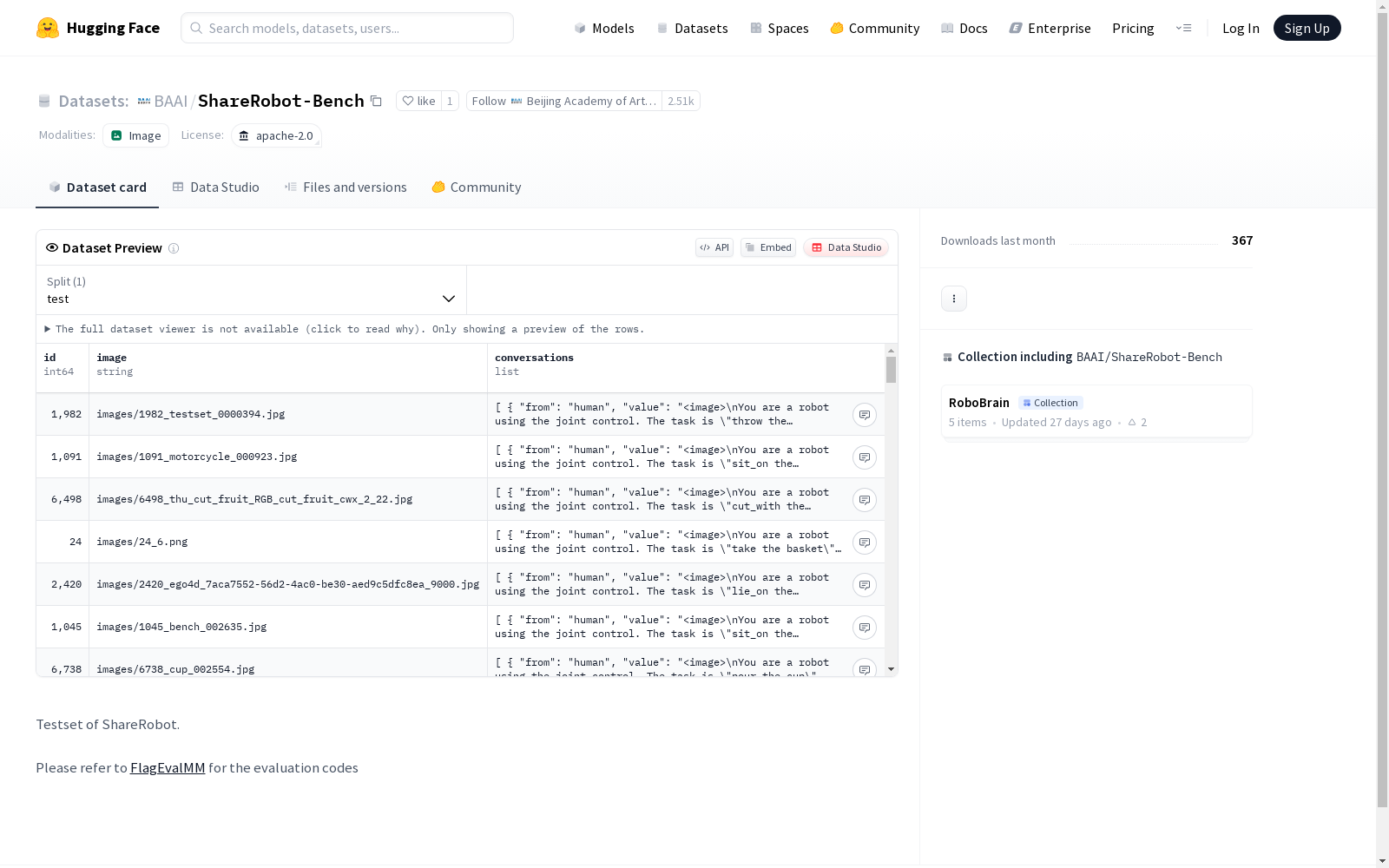The height and width of the screenshot is (868, 1389).
Task: Open Enterprise in the top navigation
Action: click(1050, 28)
